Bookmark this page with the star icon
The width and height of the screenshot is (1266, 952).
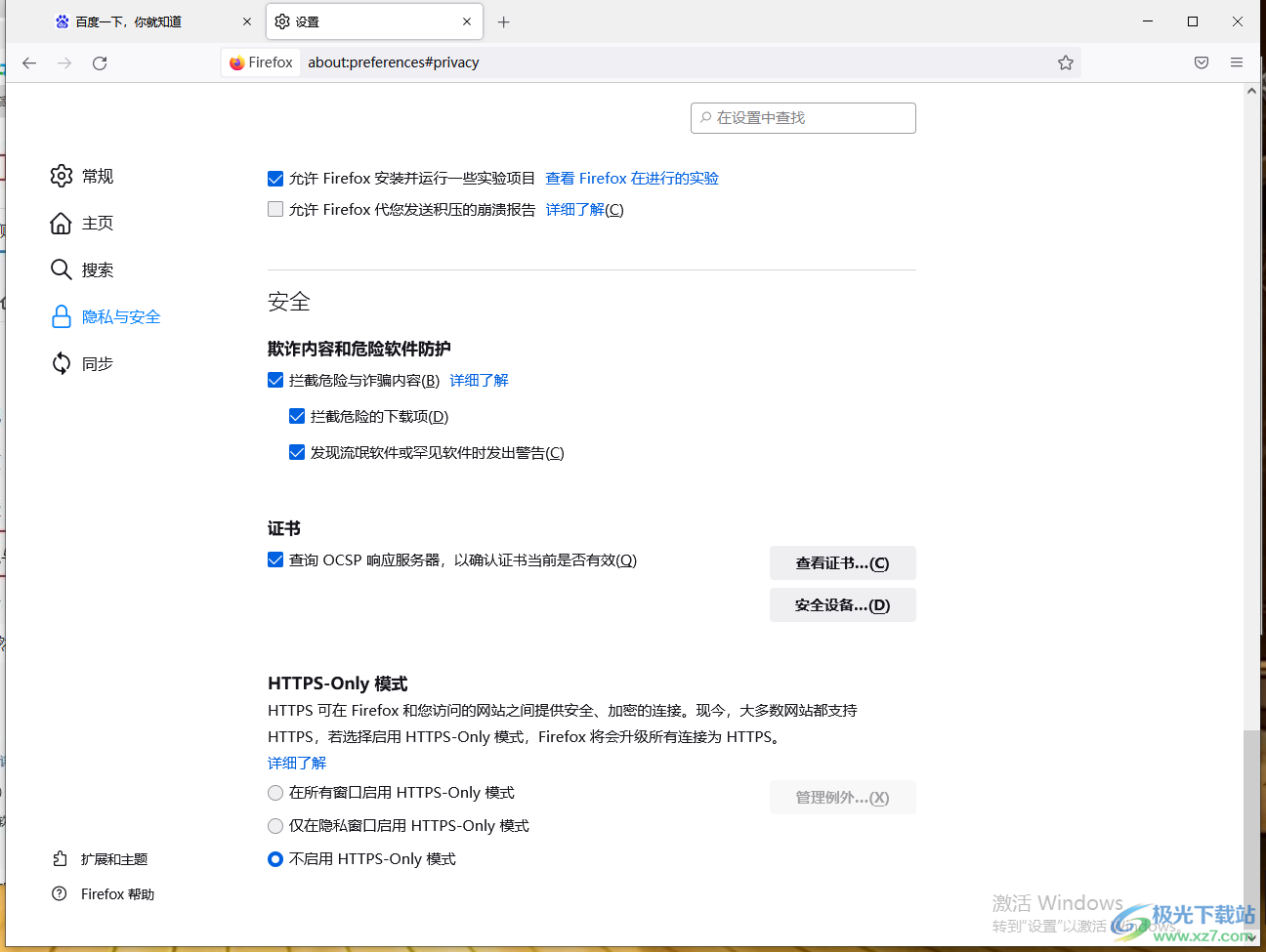point(1065,62)
